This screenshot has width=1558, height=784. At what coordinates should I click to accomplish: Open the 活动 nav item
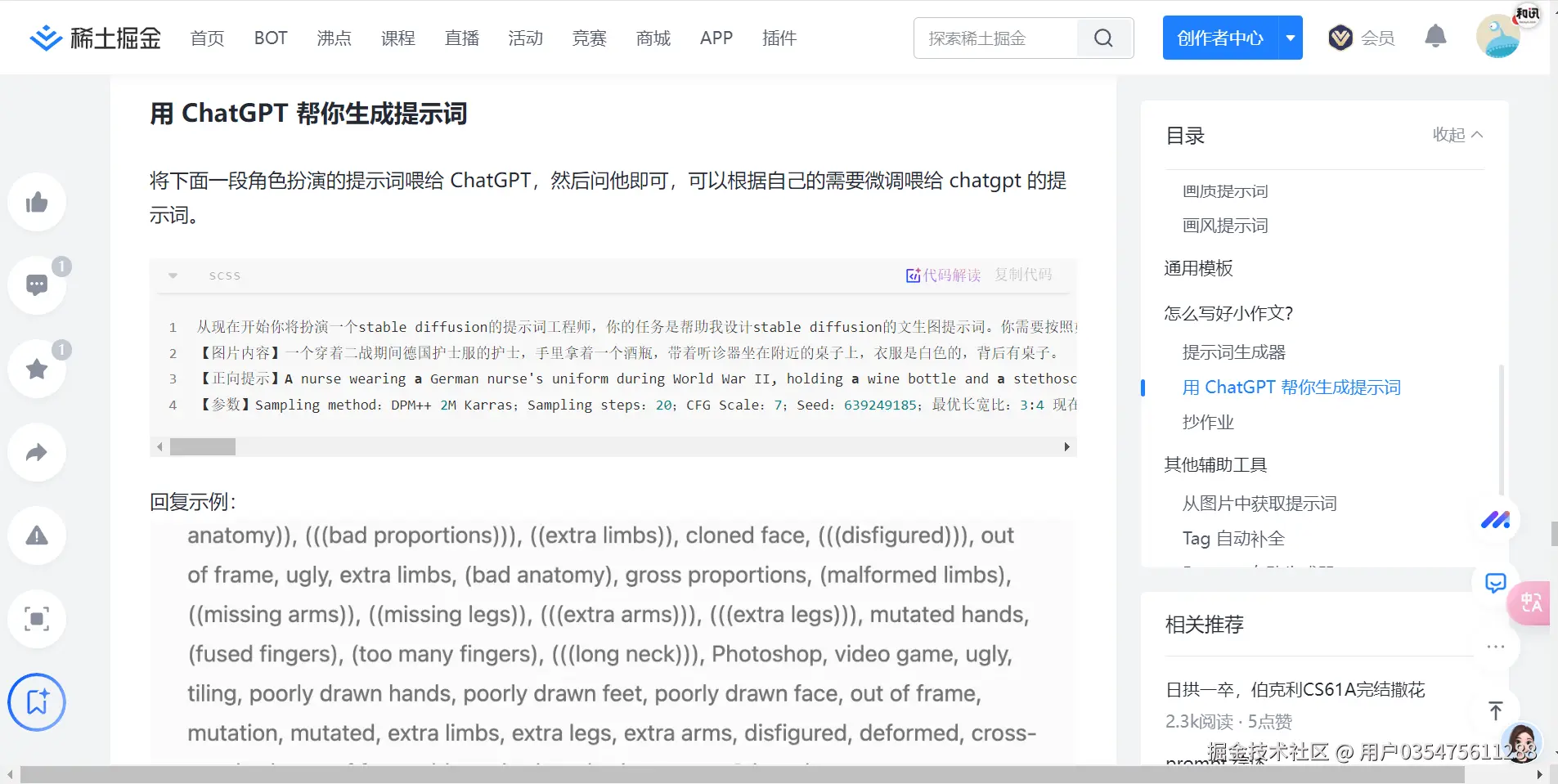pyautogui.click(x=526, y=38)
